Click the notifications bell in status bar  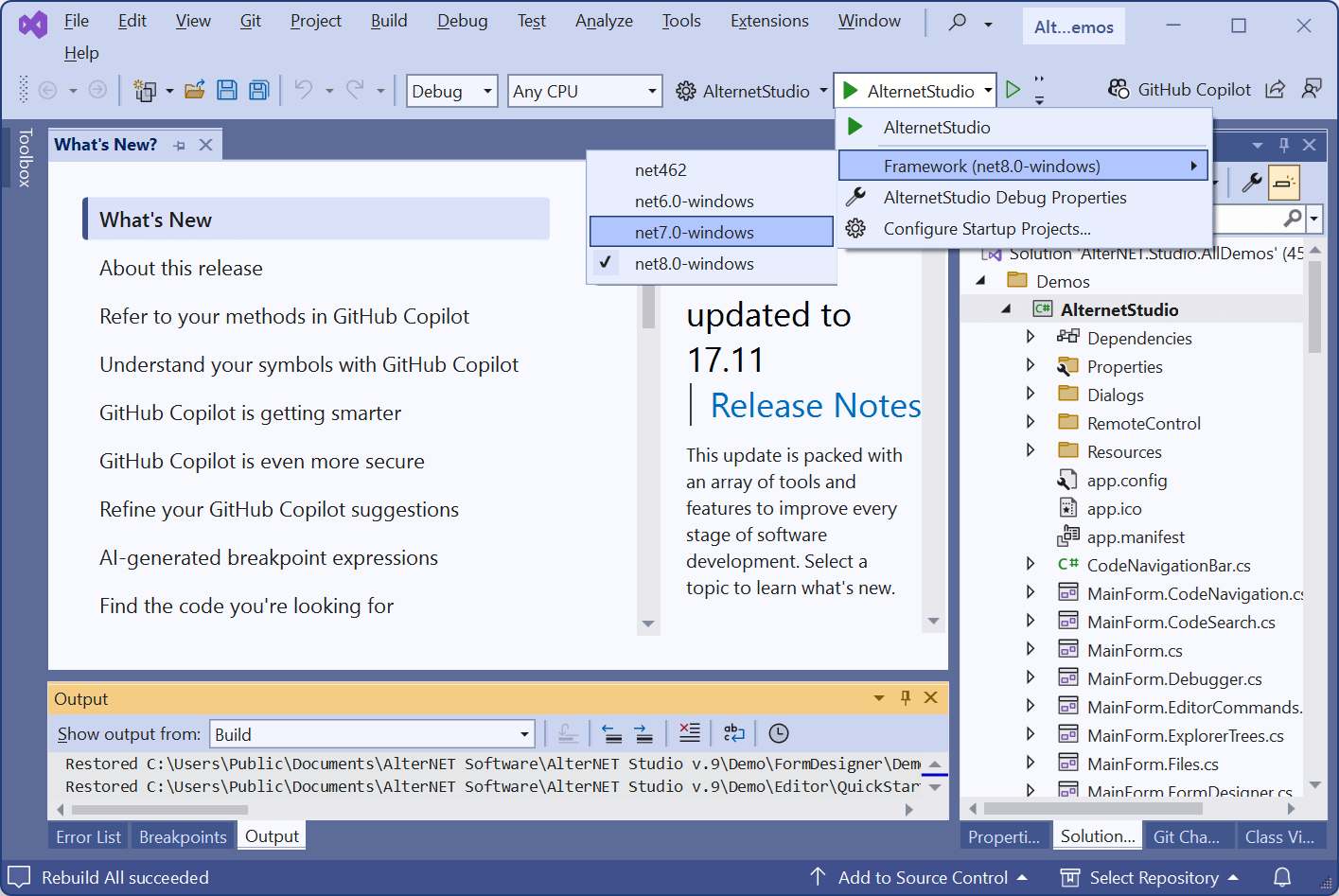(x=1282, y=877)
